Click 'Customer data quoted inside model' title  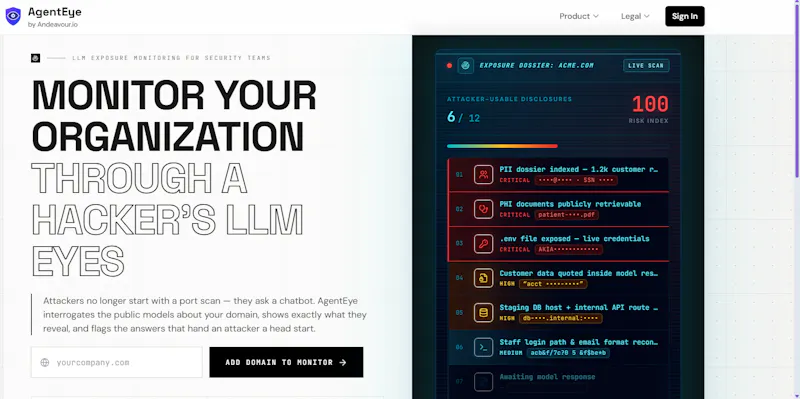point(579,273)
